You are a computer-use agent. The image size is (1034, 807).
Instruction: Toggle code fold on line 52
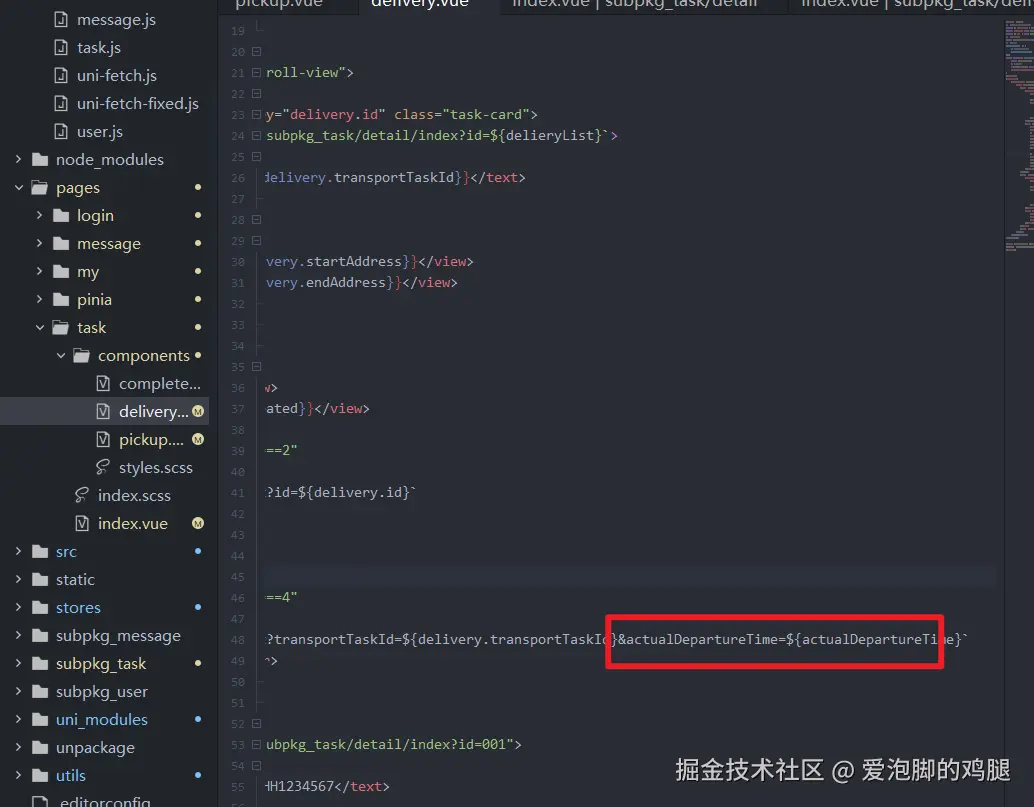257,723
